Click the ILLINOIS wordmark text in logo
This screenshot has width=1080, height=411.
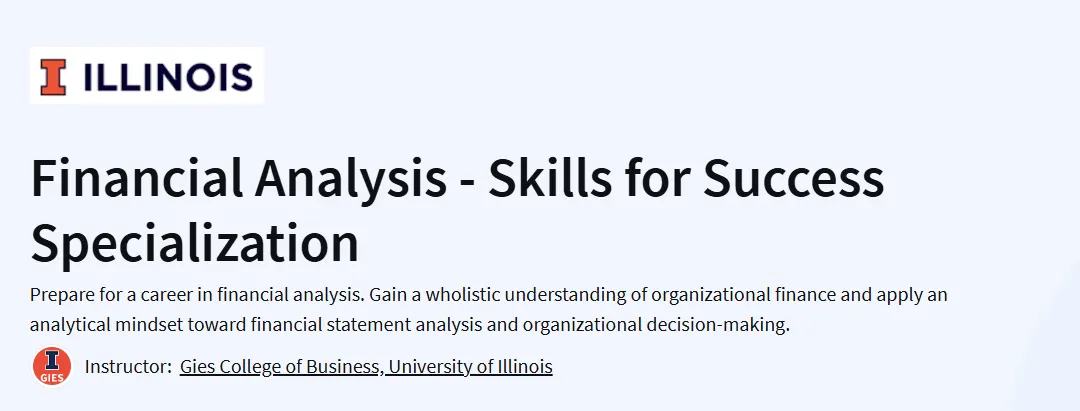pos(168,77)
